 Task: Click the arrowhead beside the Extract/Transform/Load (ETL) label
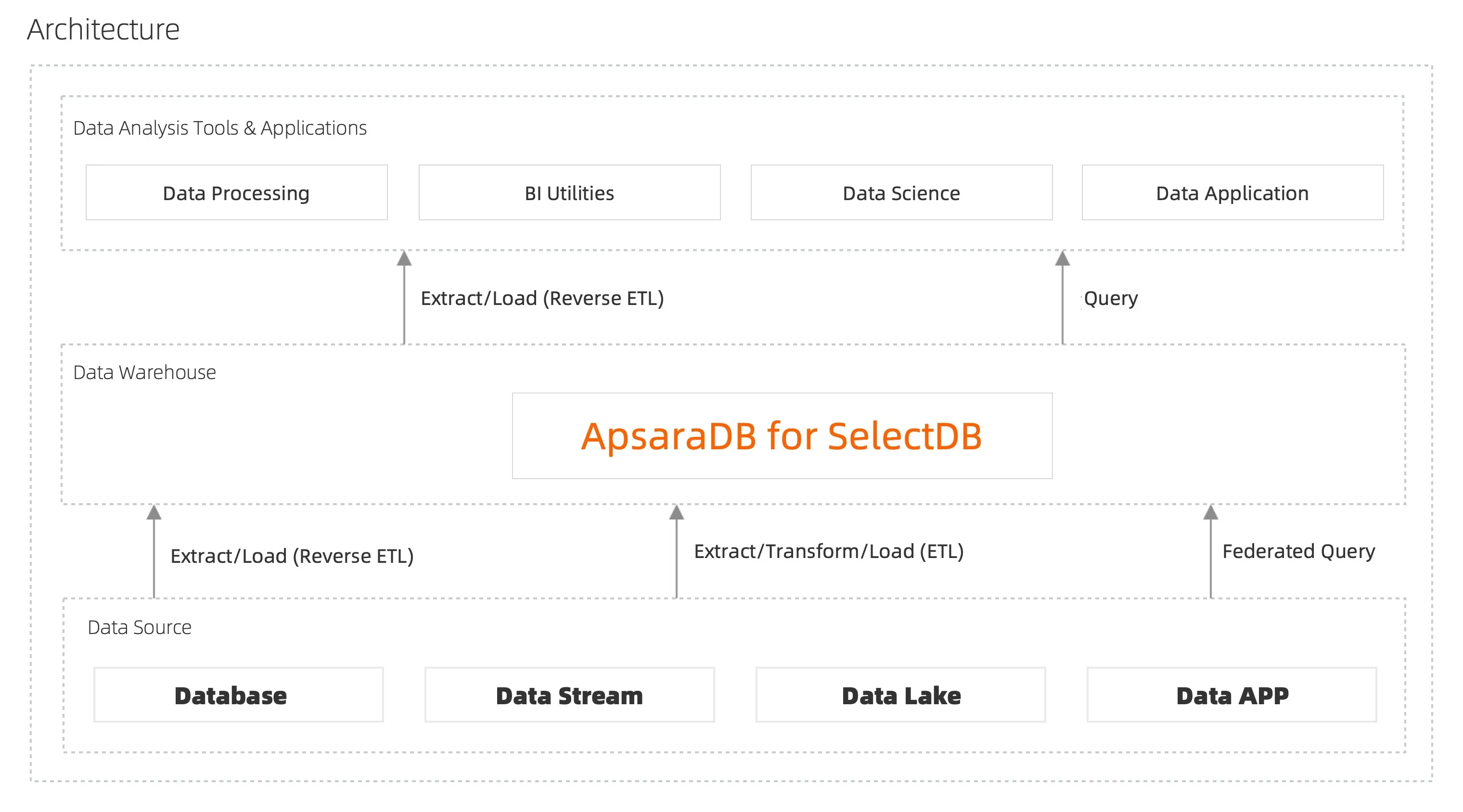point(677,513)
